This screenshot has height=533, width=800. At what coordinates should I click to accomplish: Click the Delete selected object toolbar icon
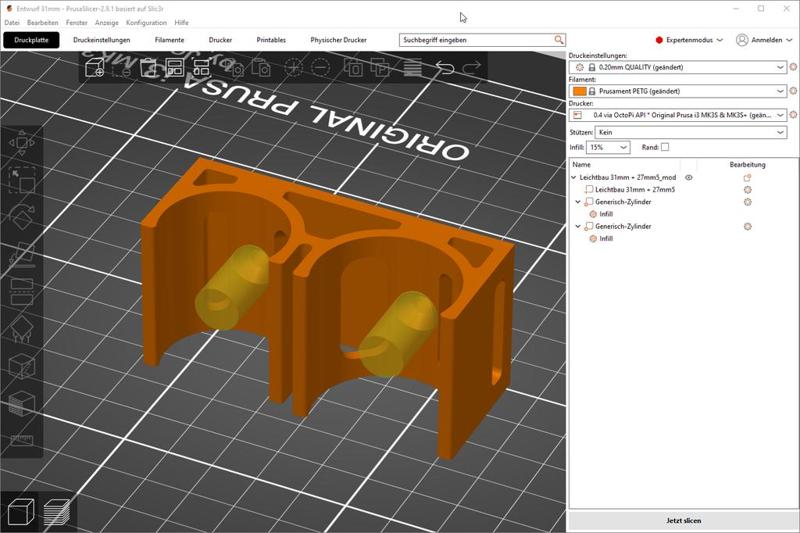coord(121,68)
